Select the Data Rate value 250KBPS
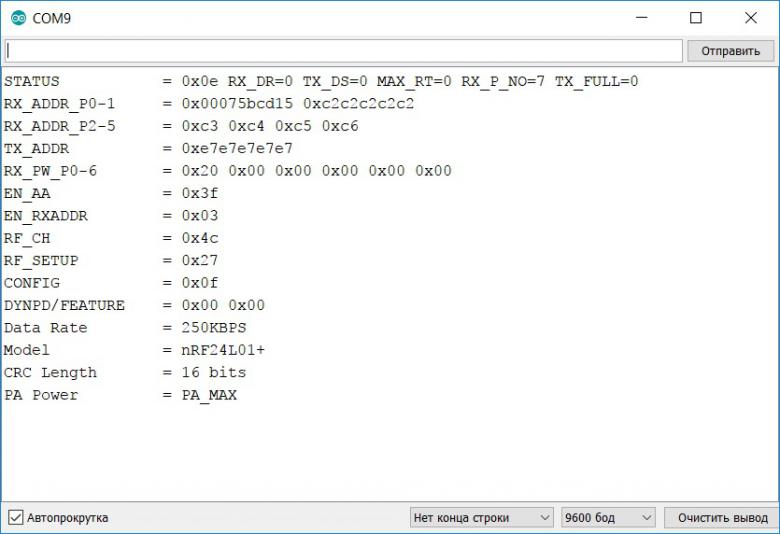This screenshot has width=780, height=534. point(214,327)
